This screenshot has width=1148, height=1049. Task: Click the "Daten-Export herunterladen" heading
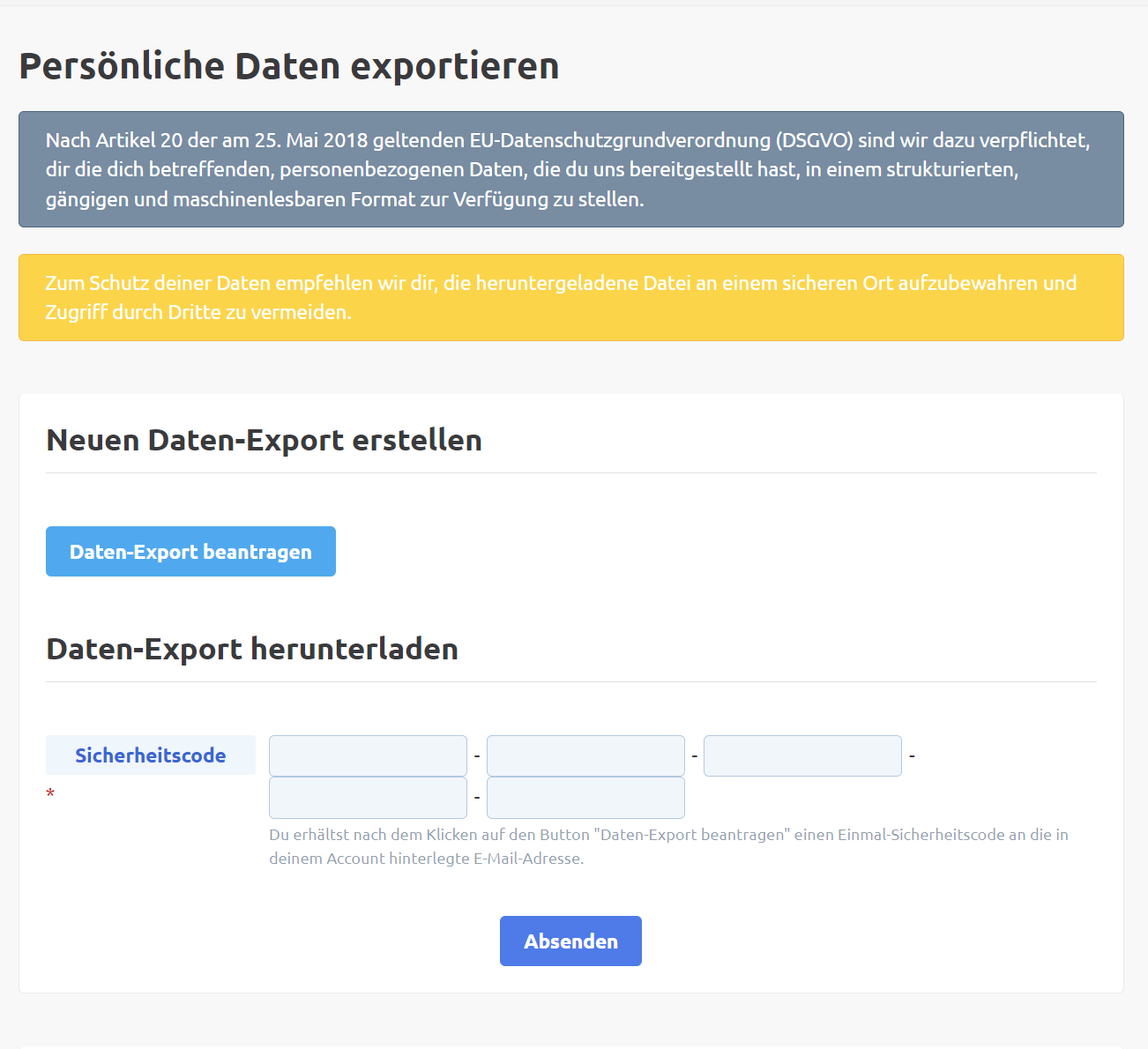coord(252,649)
